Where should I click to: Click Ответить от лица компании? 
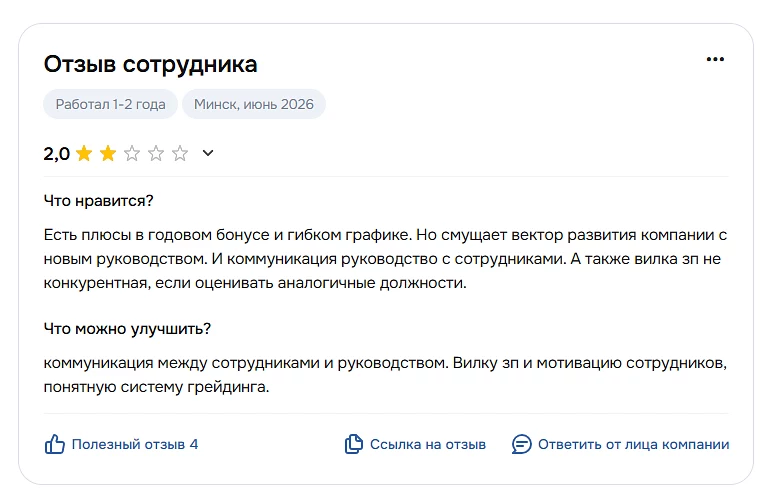633,444
